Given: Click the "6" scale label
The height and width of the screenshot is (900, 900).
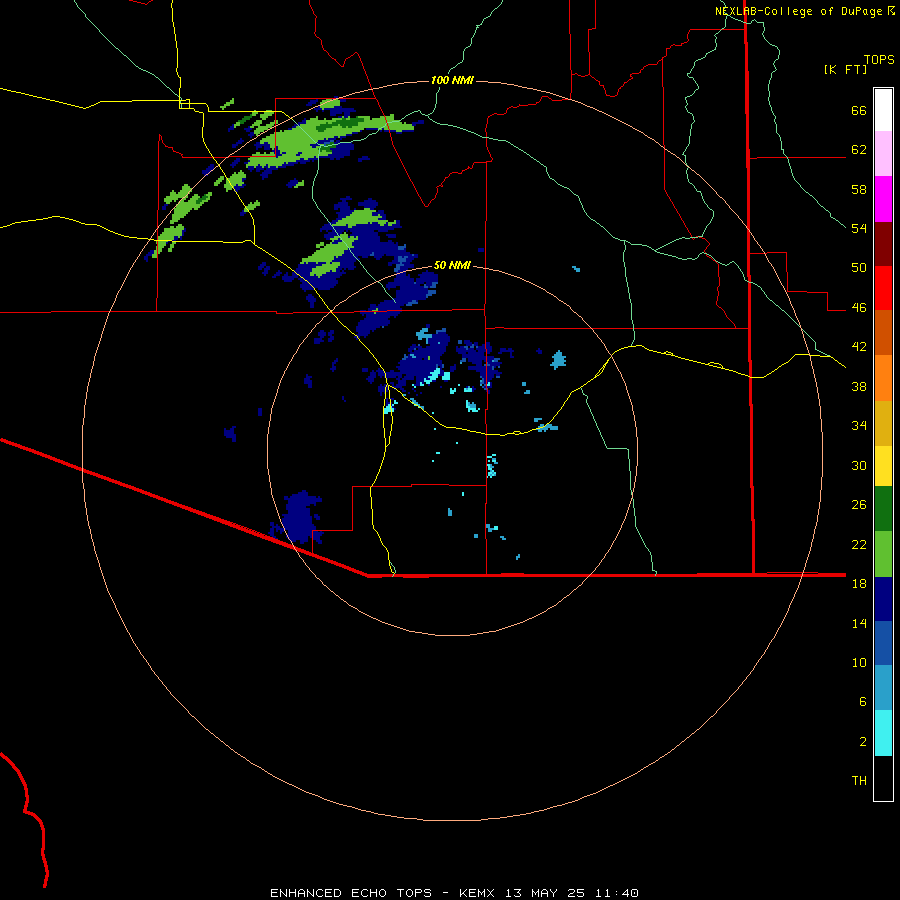Looking at the screenshot, I should click(863, 702).
